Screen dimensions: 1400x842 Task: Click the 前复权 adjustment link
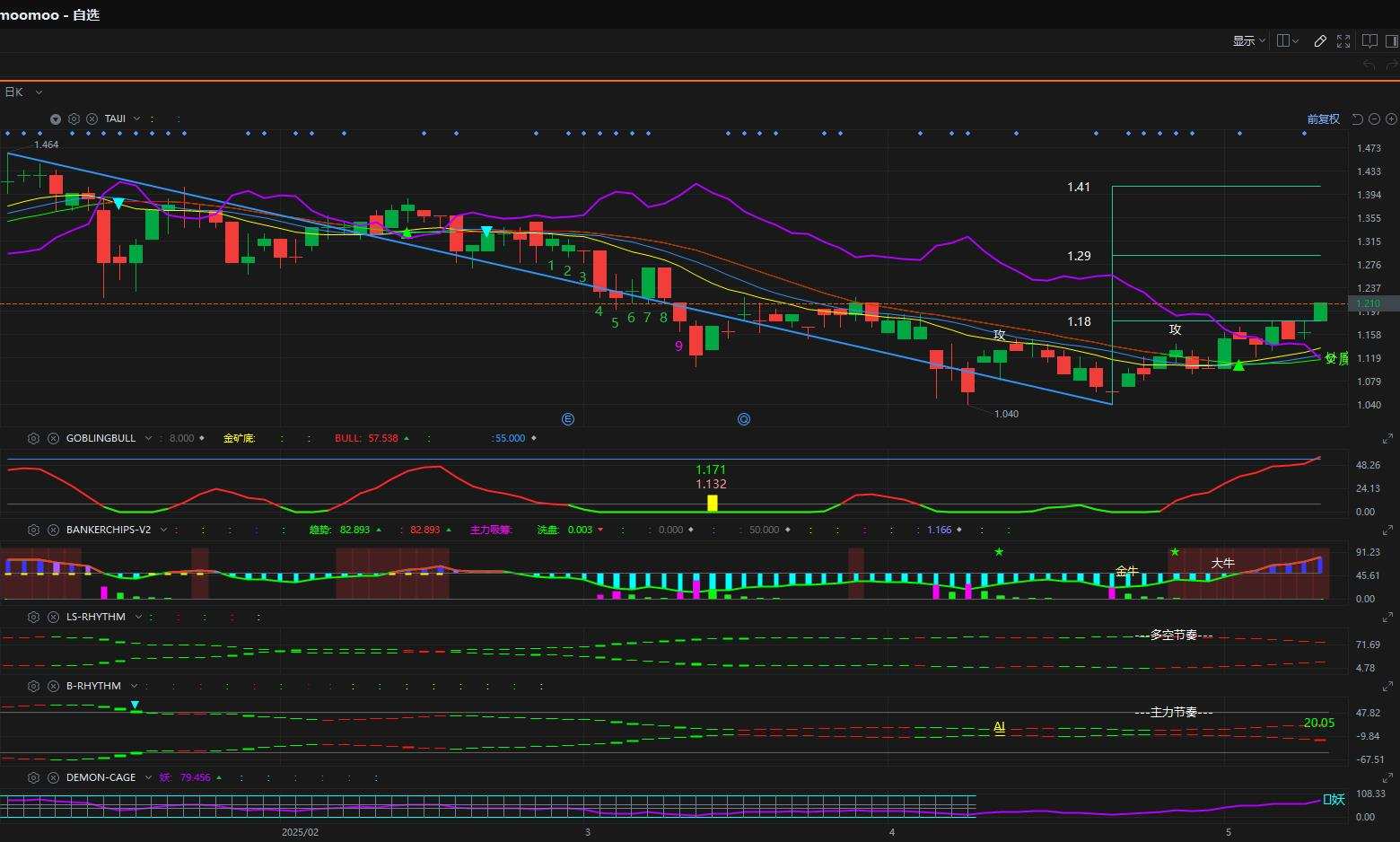click(1323, 118)
